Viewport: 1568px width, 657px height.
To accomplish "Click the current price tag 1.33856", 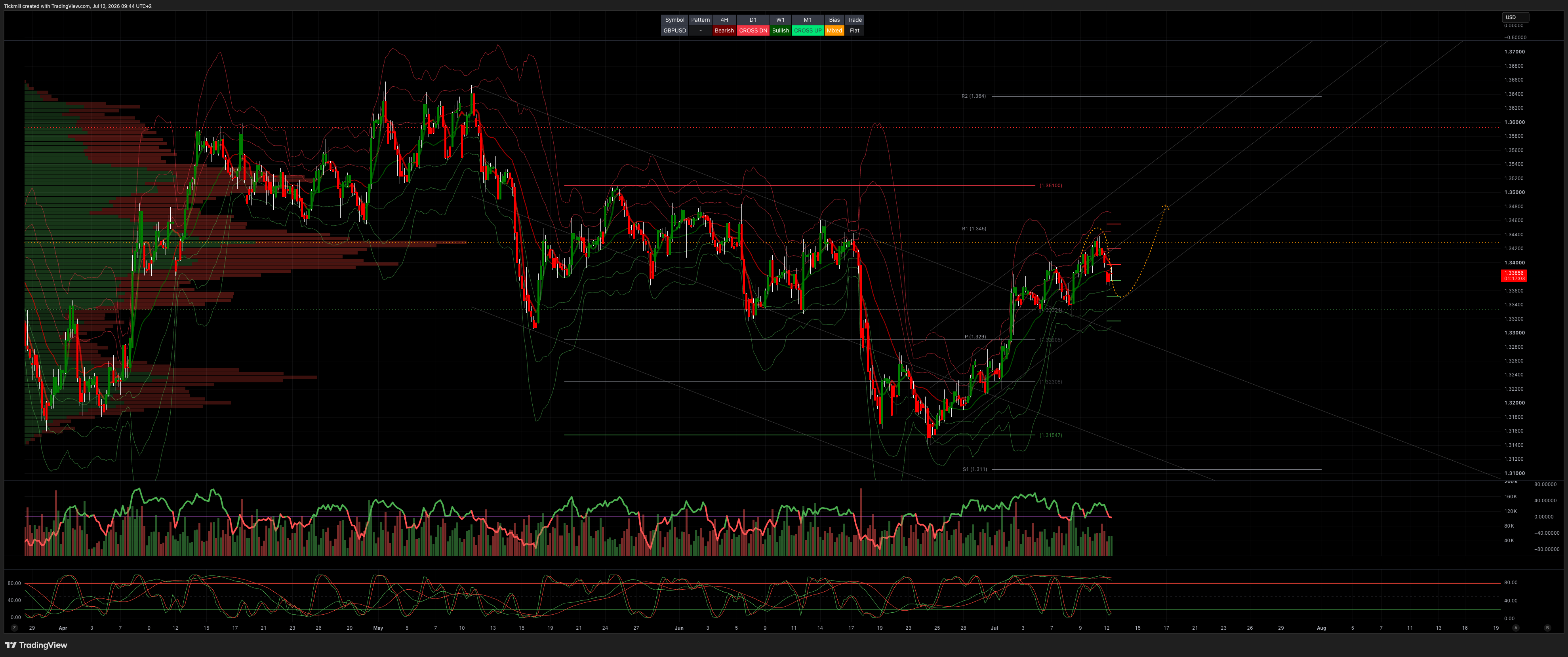I will [1515, 275].
